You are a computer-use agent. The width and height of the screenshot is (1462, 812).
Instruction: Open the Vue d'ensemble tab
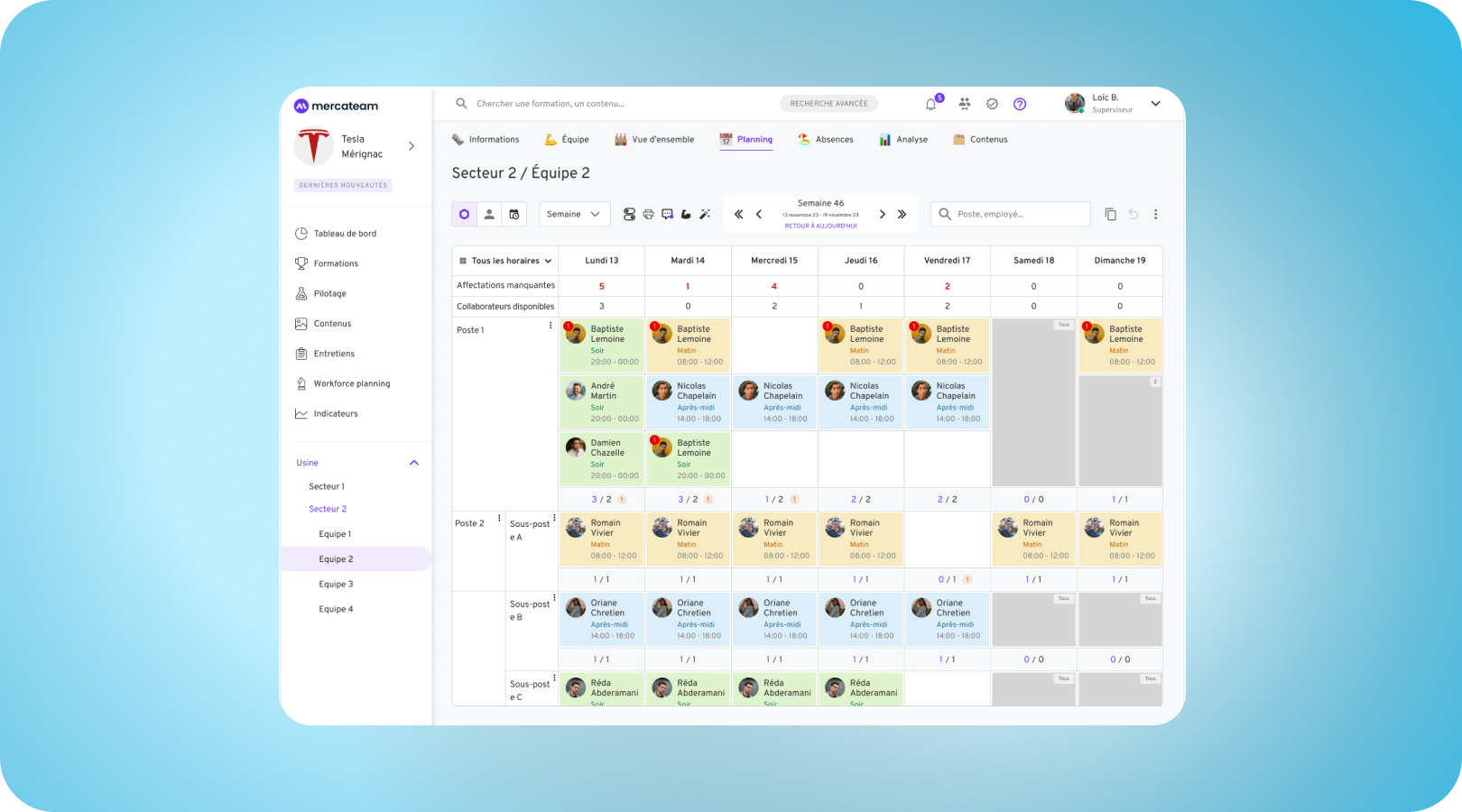(x=654, y=140)
